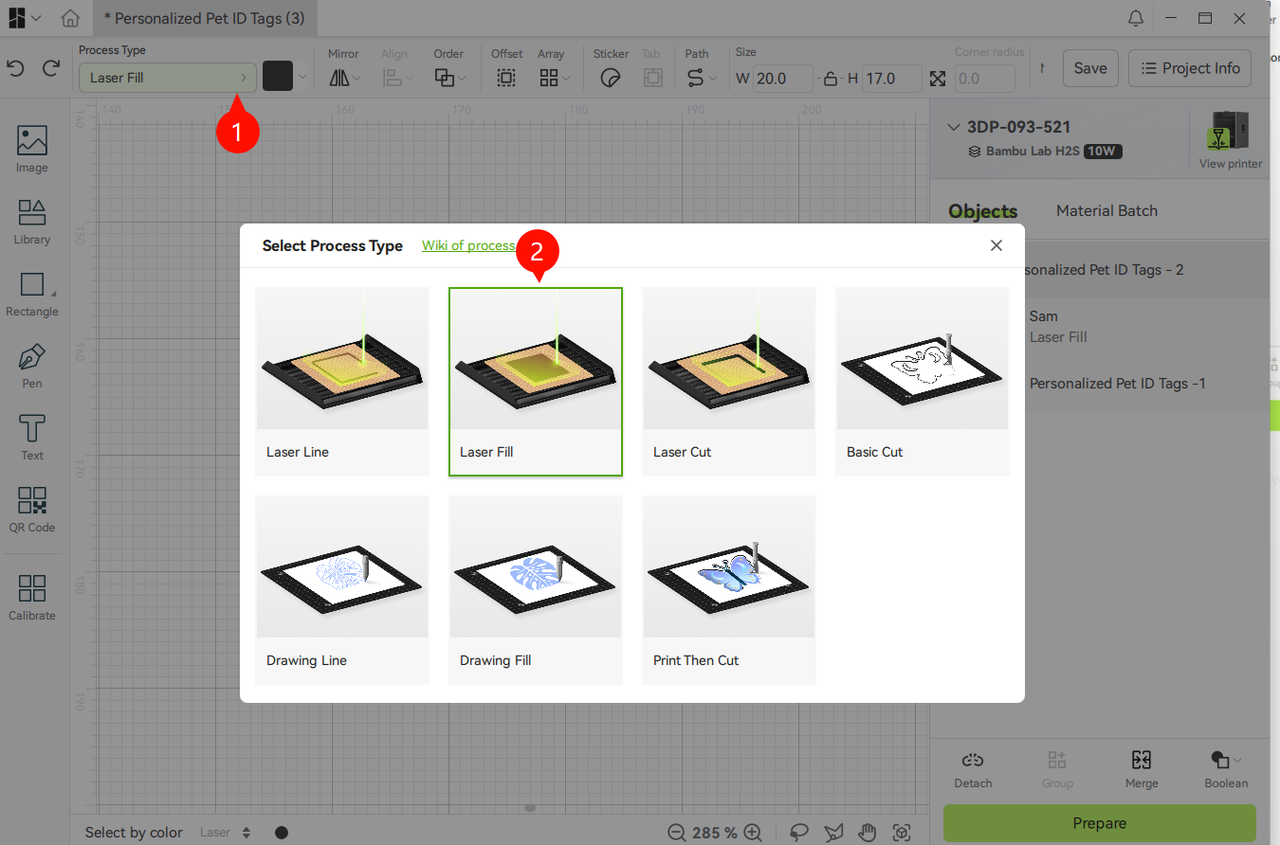Viewport: 1280px width, 845px height.
Task: Open the Calibrate tool
Action: pos(32,597)
